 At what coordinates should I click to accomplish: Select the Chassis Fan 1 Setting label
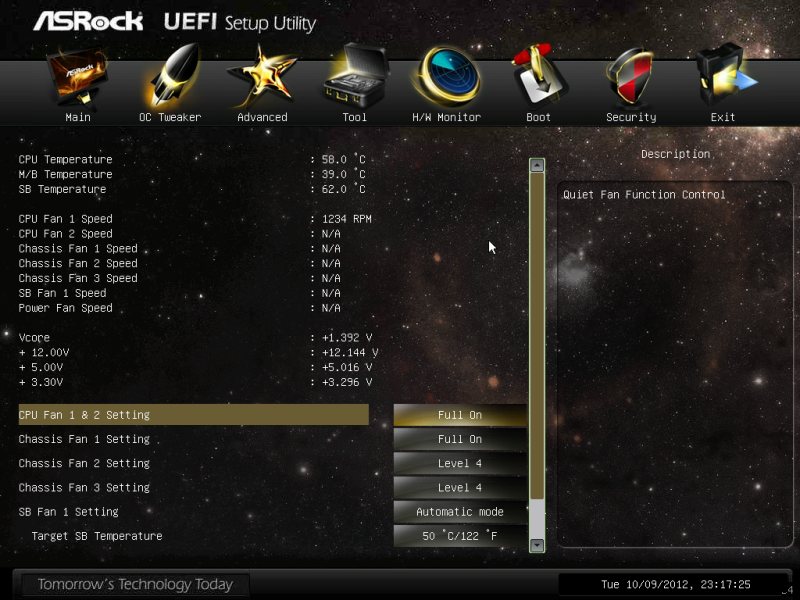pos(84,439)
